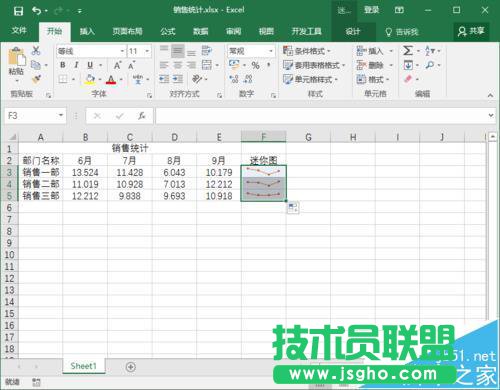Click in the formula bar

click(x=321, y=116)
